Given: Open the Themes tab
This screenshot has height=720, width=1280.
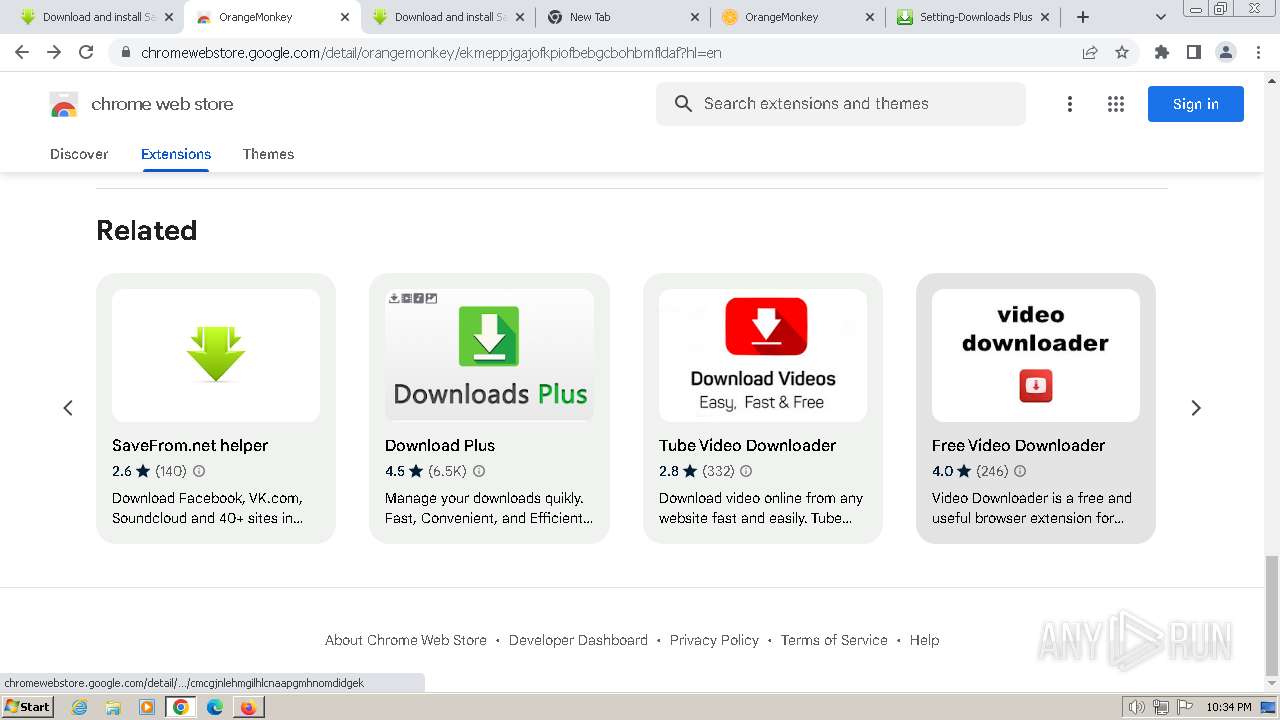Looking at the screenshot, I should [x=268, y=154].
